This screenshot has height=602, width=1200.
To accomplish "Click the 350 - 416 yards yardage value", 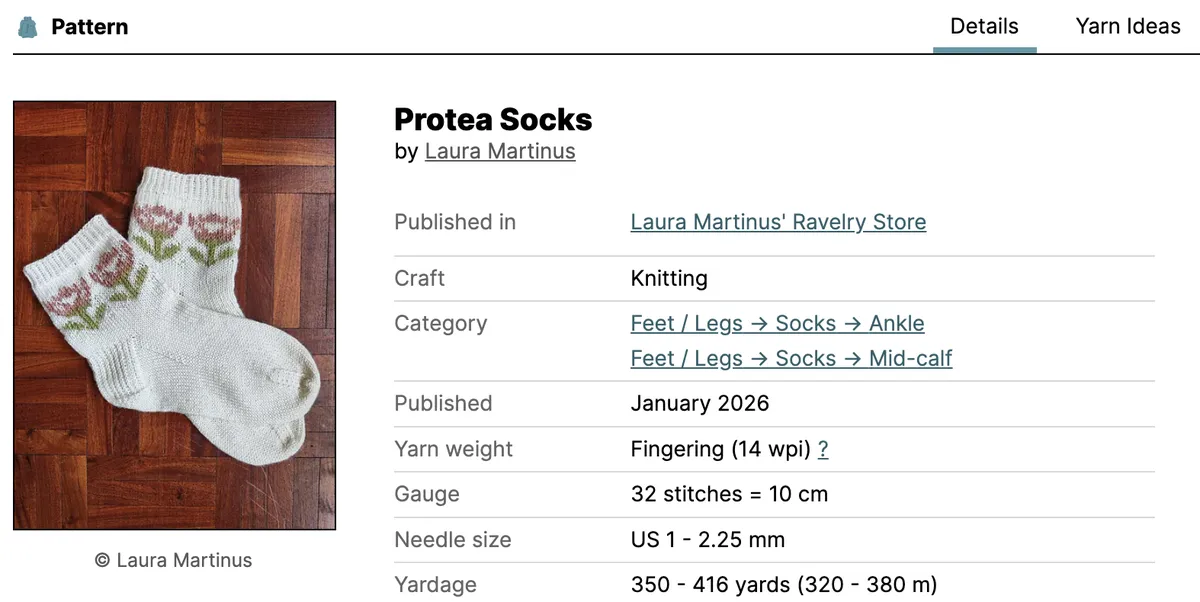I will pyautogui.click(x=783, y=585).
